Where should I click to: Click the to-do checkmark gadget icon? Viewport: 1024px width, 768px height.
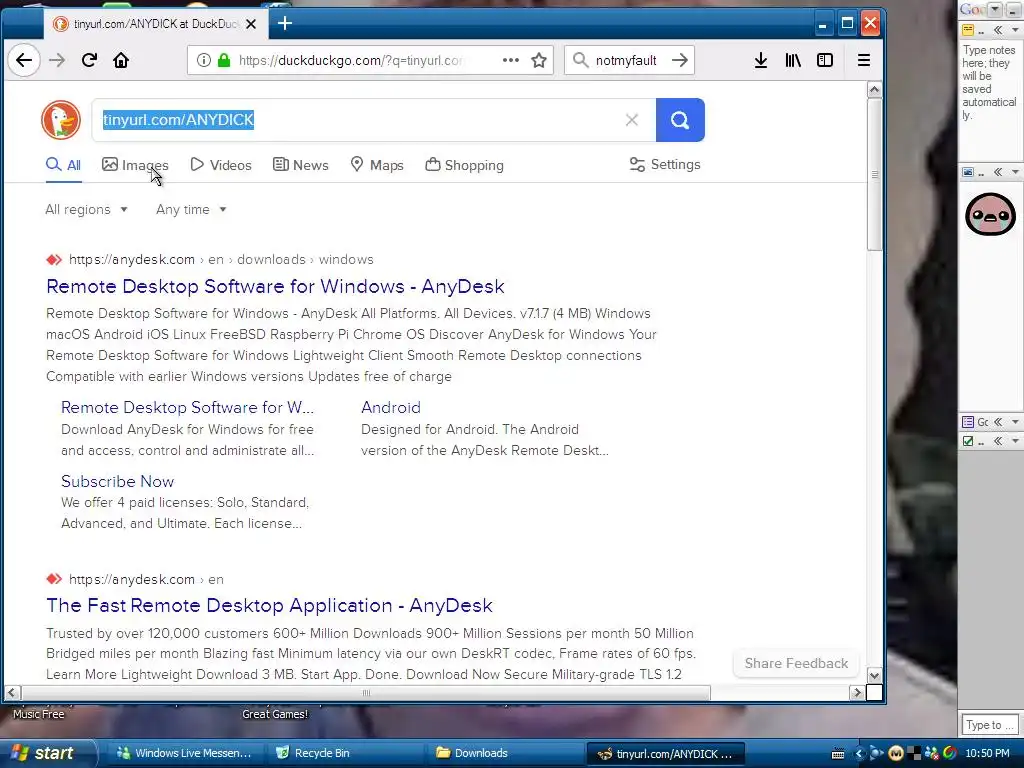(968, 441)
